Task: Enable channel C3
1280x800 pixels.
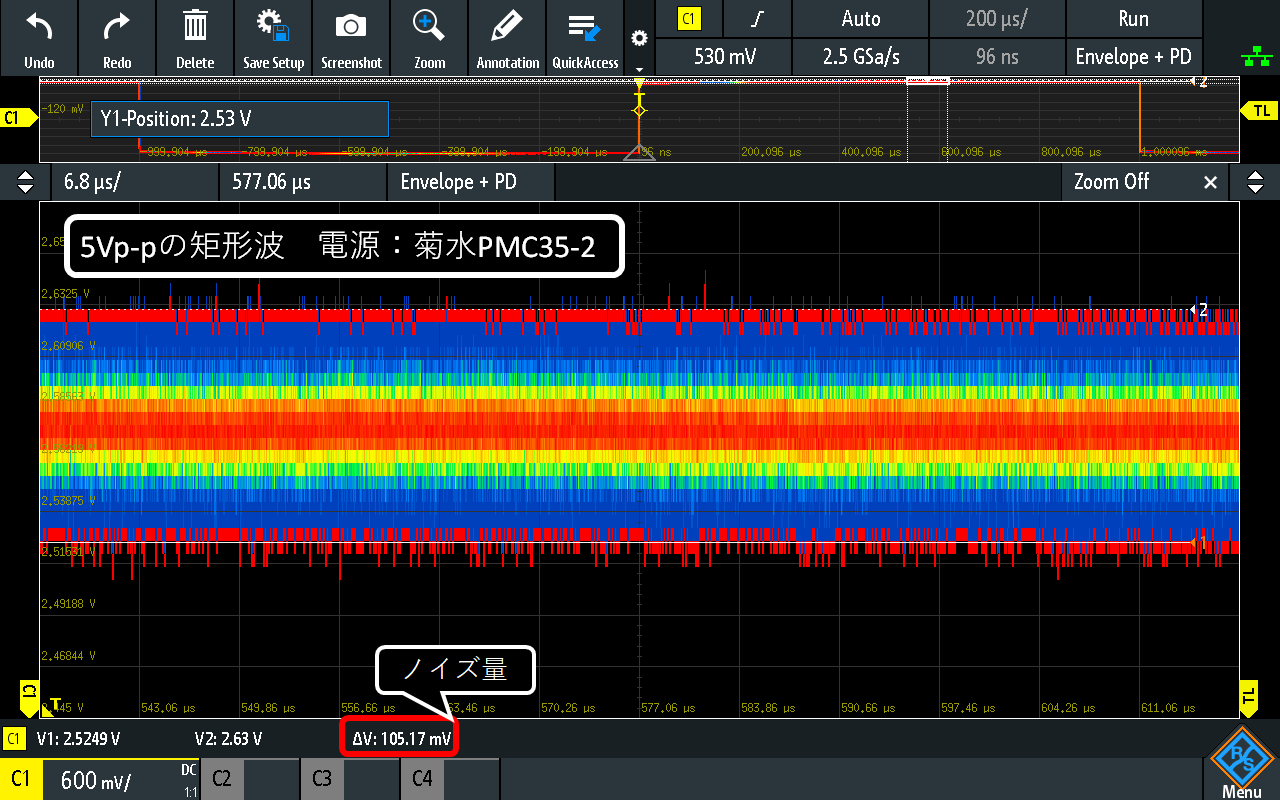Action: click(350, 778)
